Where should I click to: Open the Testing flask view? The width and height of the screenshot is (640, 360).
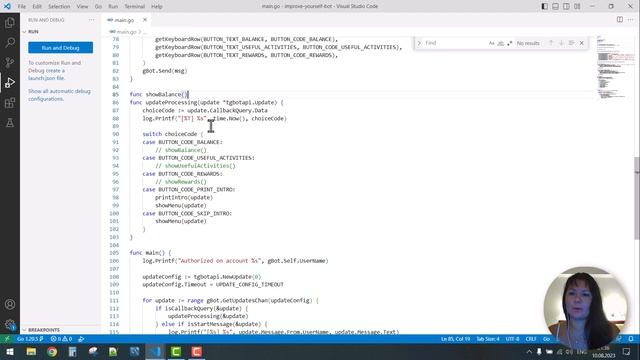click(10, 122)
